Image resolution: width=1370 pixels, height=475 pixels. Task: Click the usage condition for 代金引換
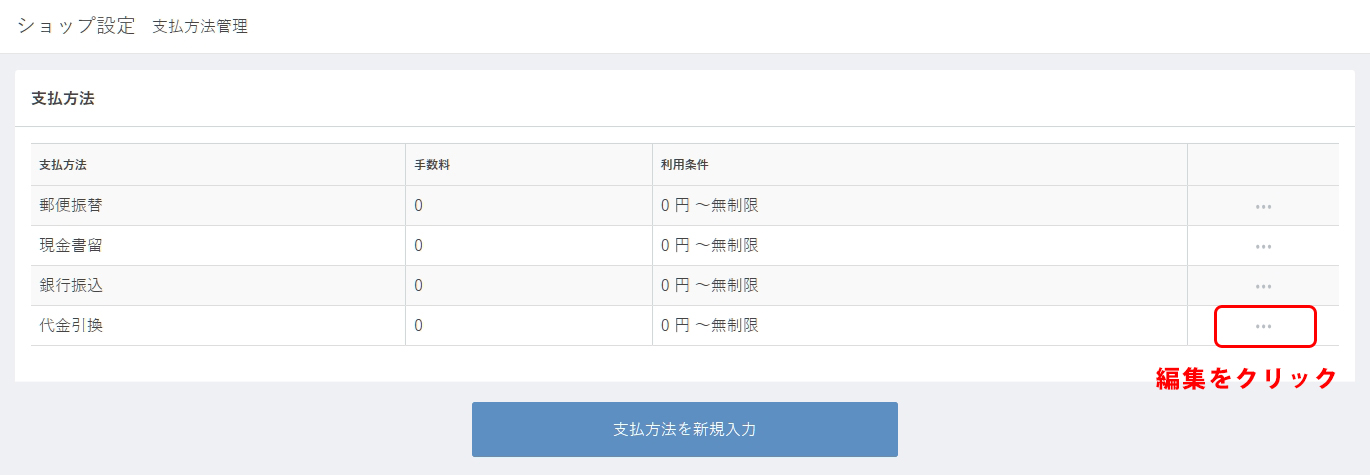click(x=709, y=326)
